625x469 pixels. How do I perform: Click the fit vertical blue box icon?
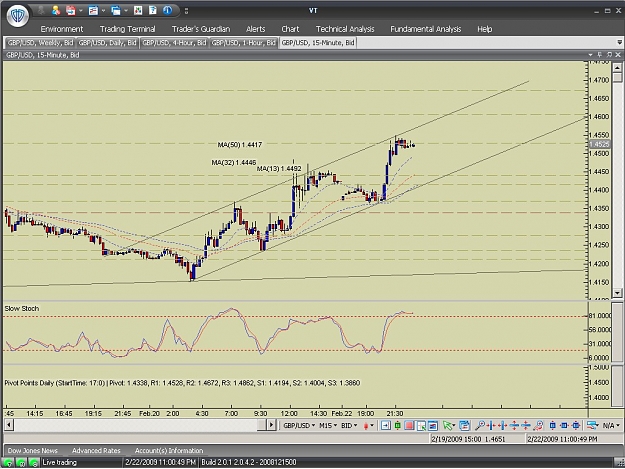pyautogui.click(x=552, y=426)
